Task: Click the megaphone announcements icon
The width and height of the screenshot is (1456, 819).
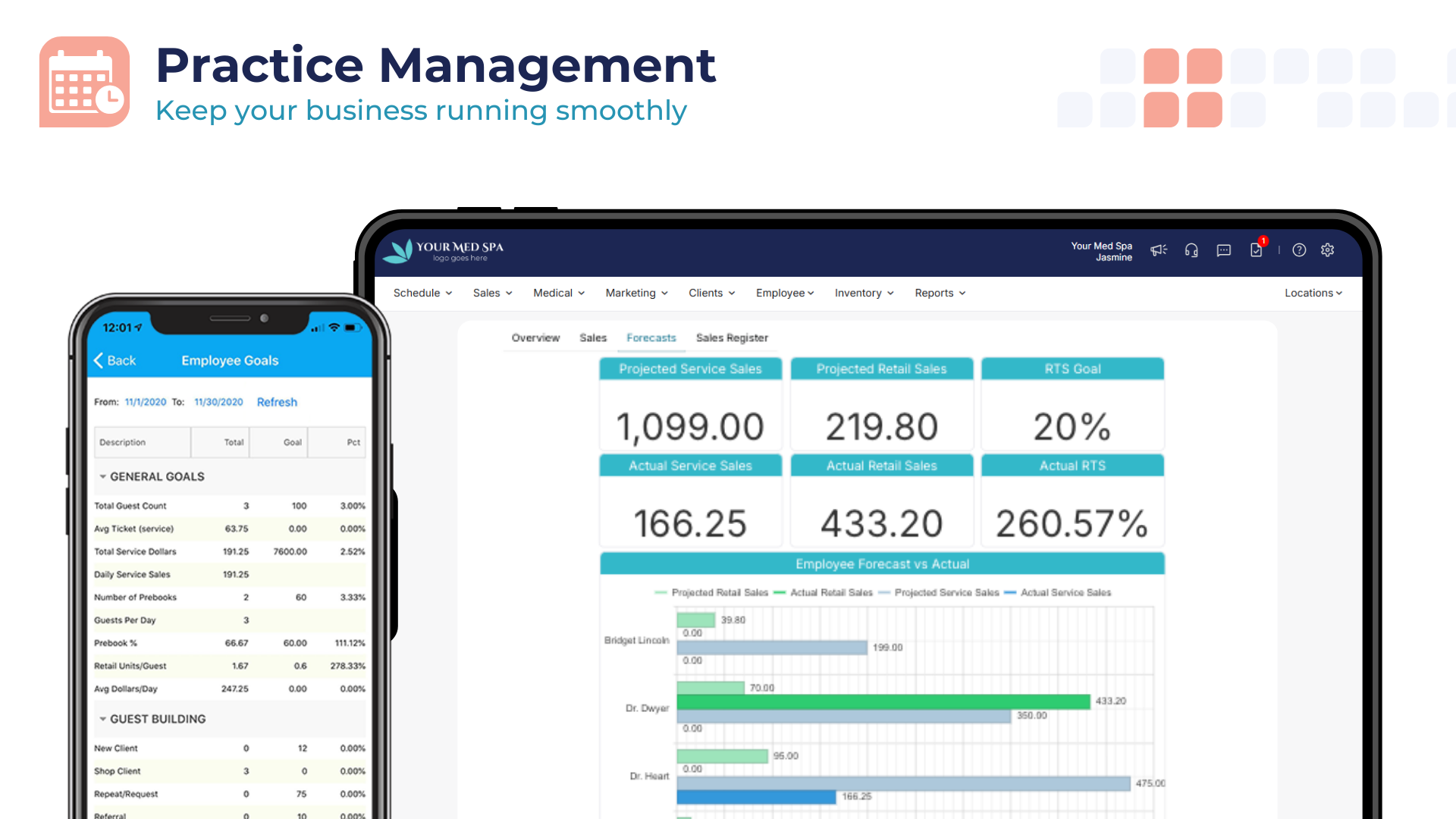Action: click(1158, 250)
